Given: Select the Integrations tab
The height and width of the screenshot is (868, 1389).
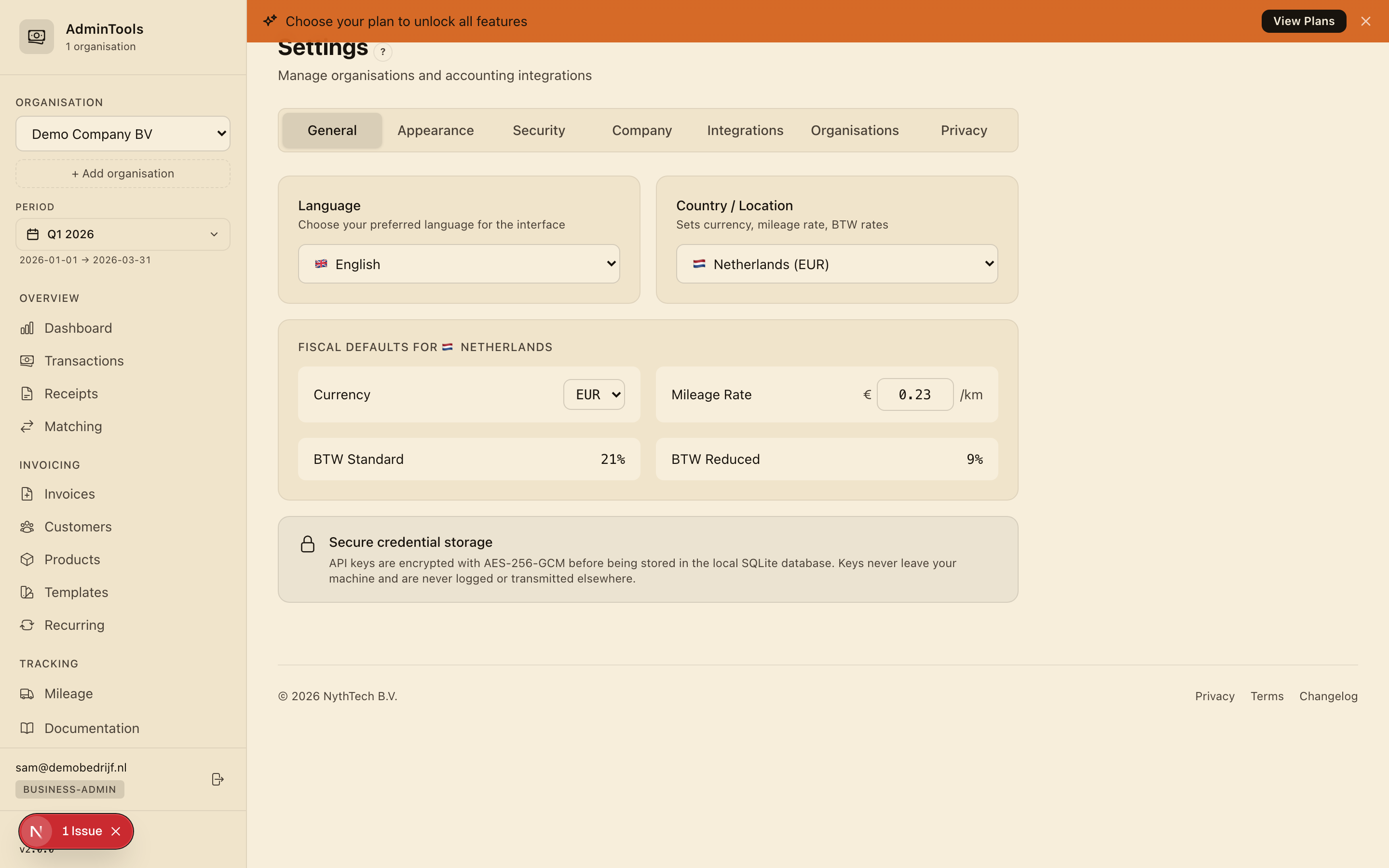Looking at the screenshot, I should click(745, 130).
